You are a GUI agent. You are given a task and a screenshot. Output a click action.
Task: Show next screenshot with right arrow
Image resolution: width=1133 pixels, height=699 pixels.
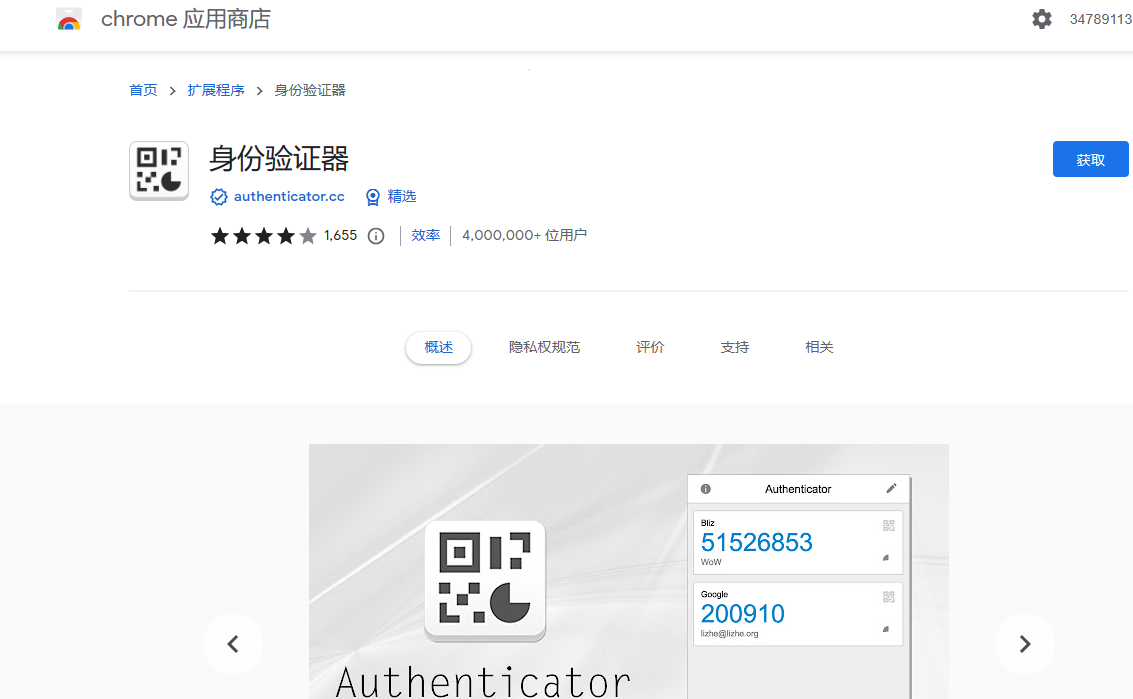pos(1025,644)
